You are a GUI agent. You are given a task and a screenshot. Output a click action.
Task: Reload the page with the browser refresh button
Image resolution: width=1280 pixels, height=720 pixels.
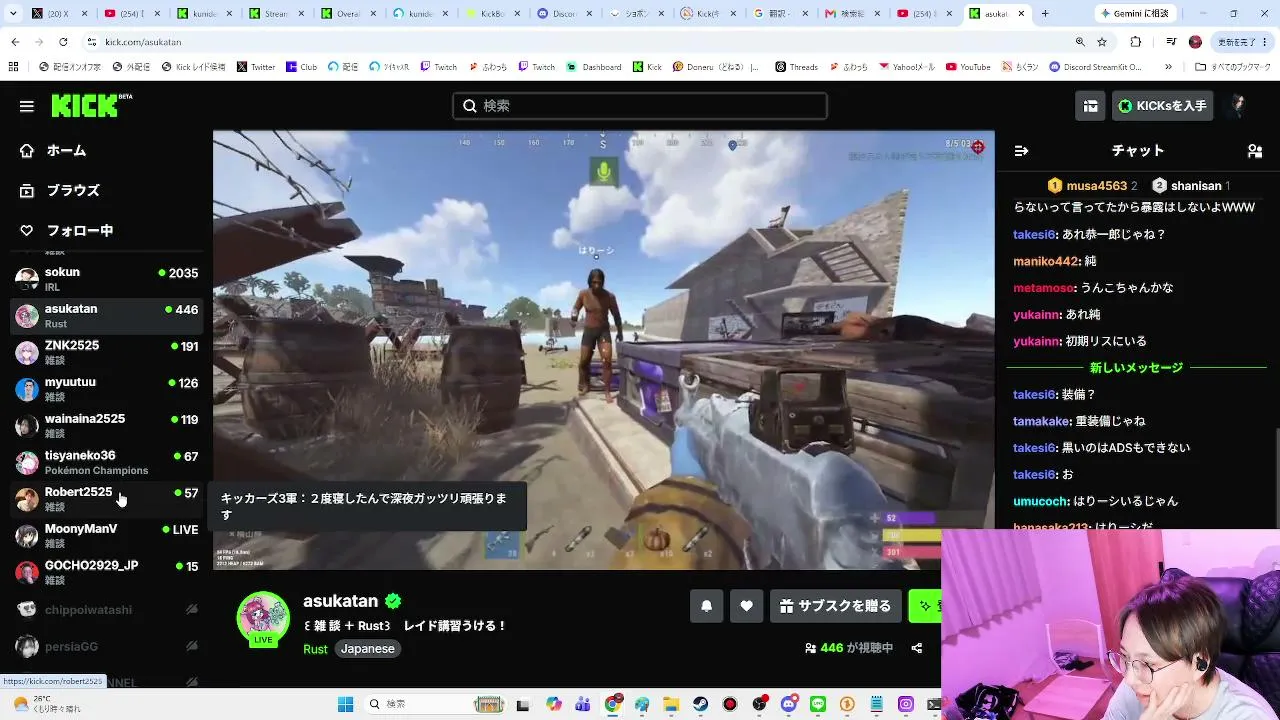pyautogui.click(x=63, y=42)
